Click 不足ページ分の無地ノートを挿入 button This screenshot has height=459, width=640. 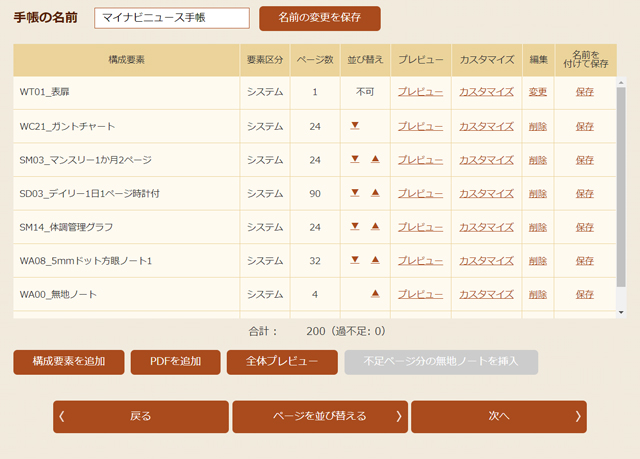(441, 362)
